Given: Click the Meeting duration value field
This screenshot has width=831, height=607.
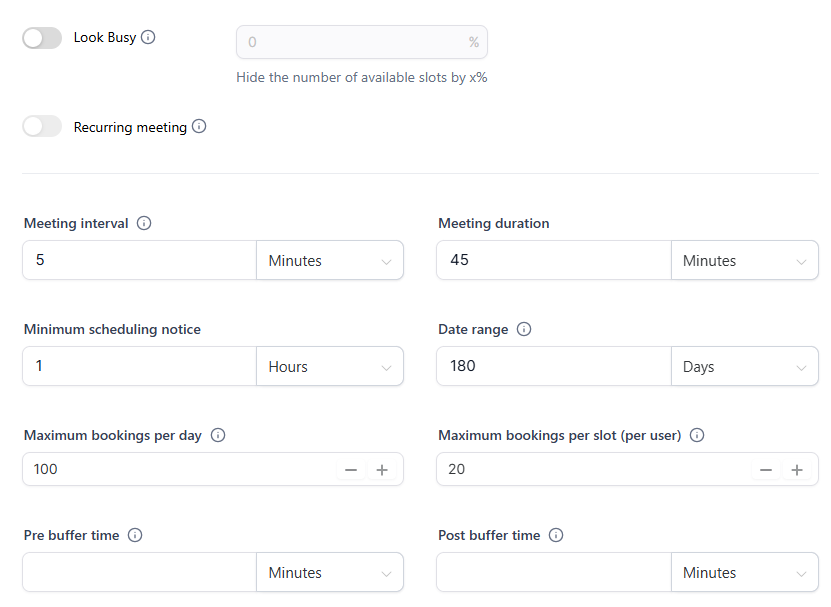Looking at the screenshot, I should point(554,260).
